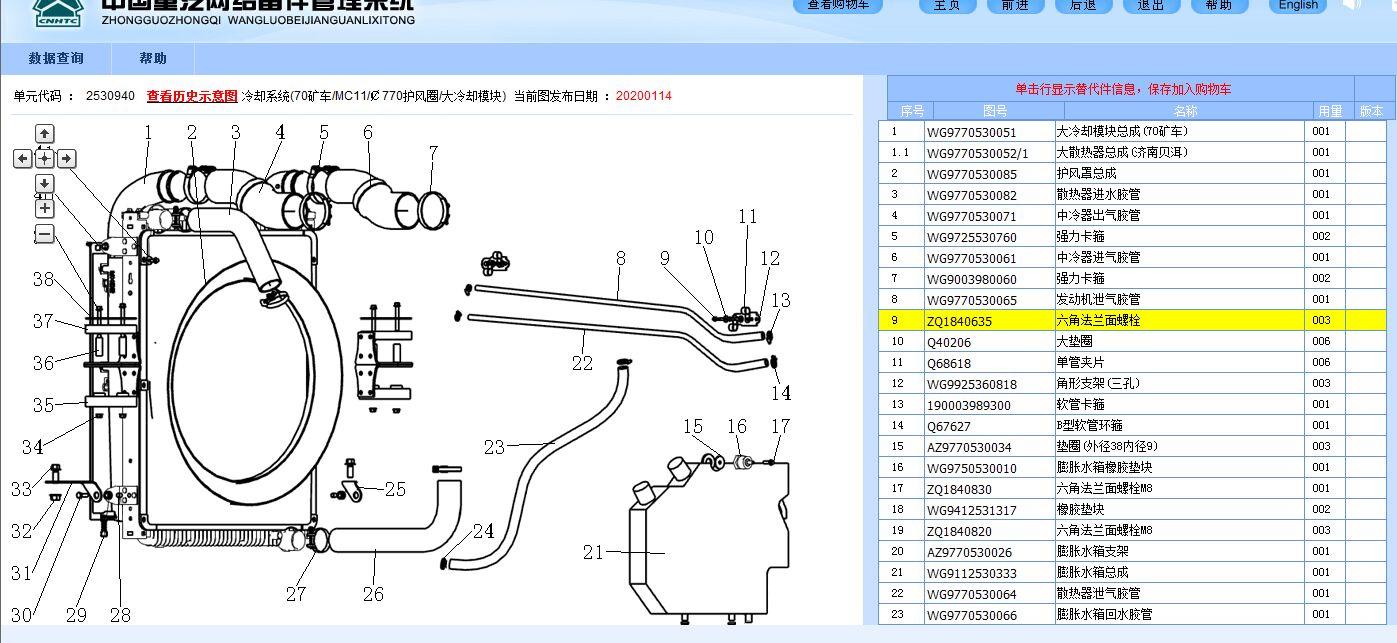Pan the diagram up with the up arrow
1397x643 pixels.
(x=45, y=133)
